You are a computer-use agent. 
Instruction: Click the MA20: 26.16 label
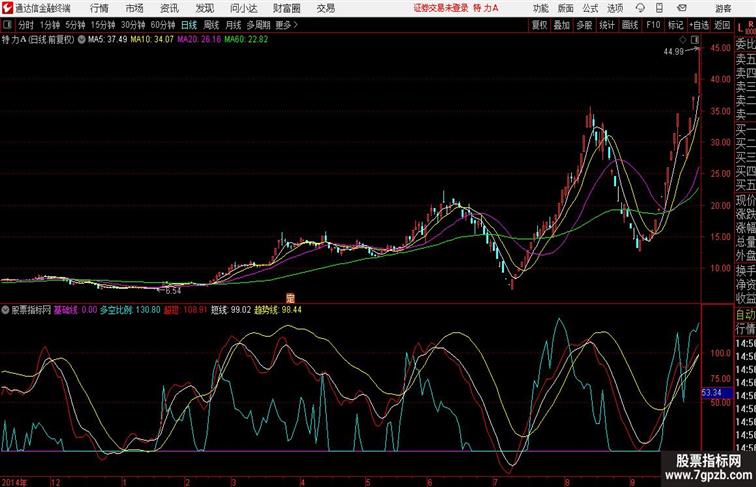coord(199,40)
